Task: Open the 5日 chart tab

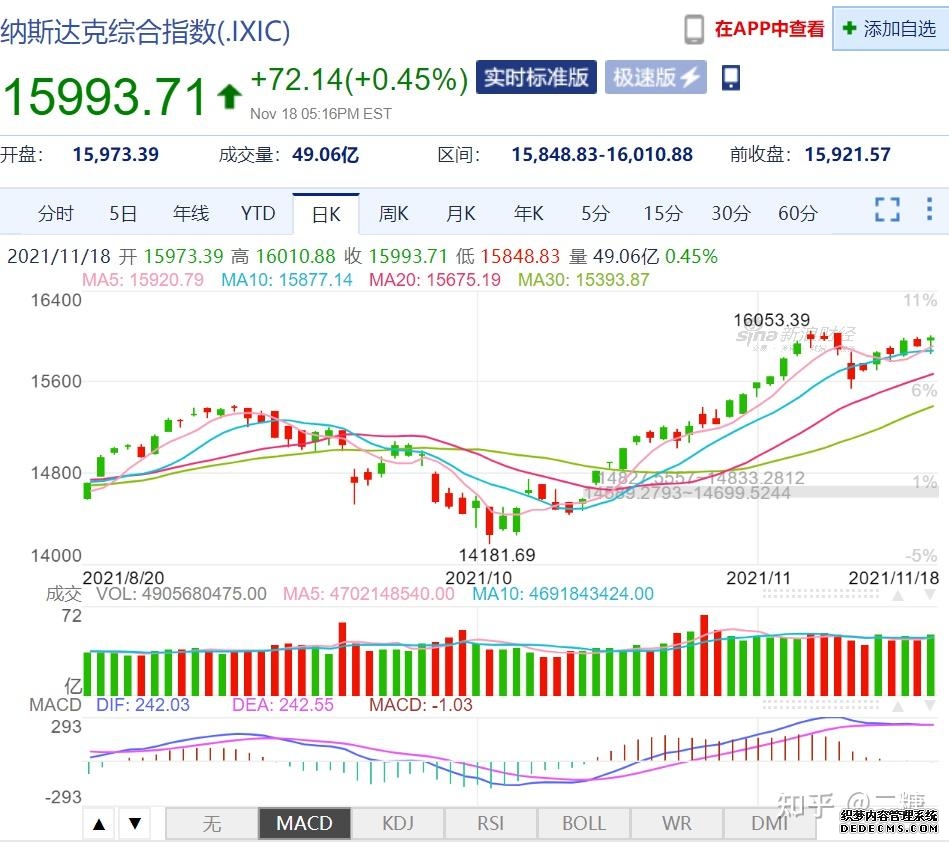Action: [x=123, y=214]
